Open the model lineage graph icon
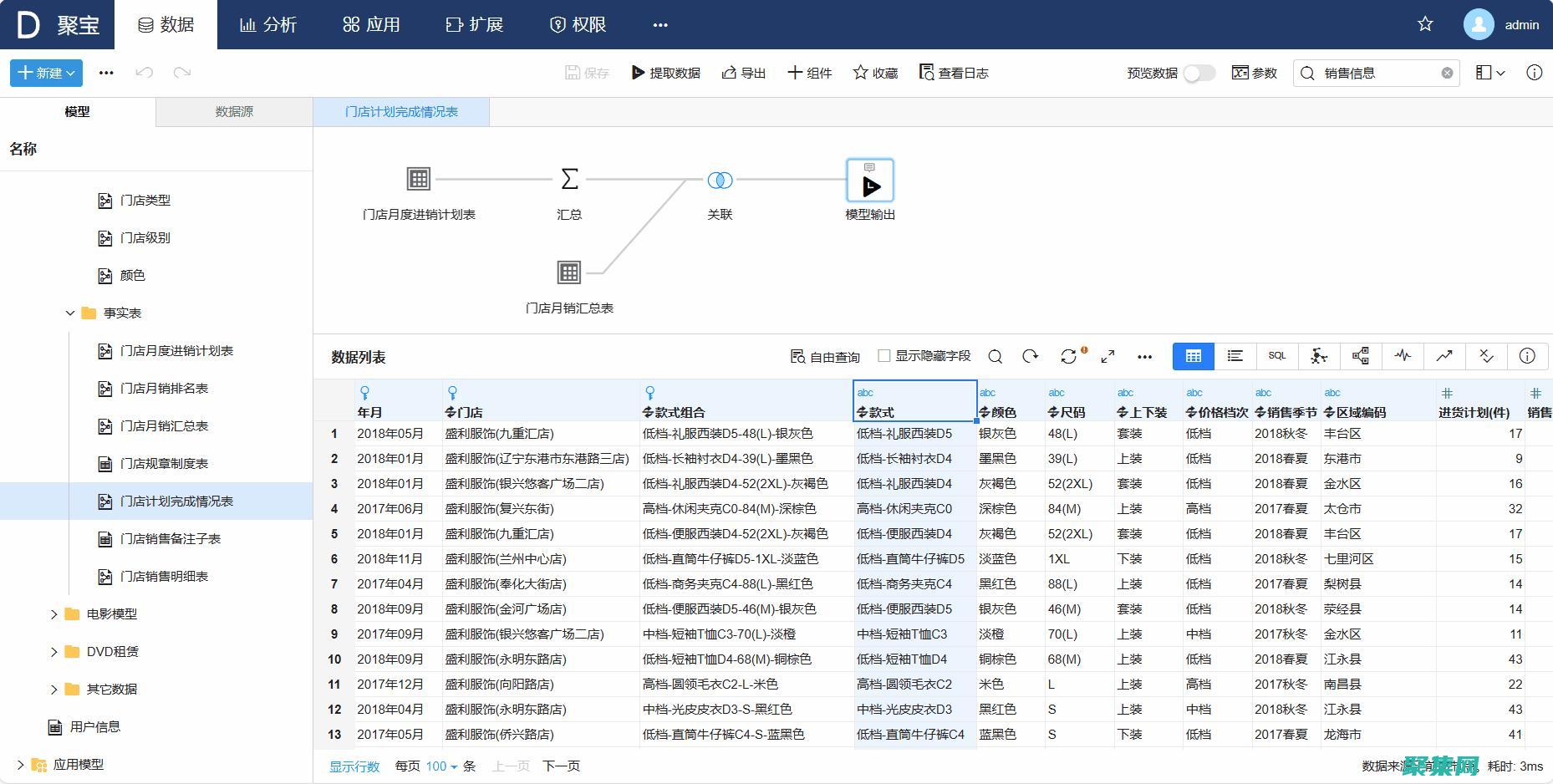 pos(1360,356)
